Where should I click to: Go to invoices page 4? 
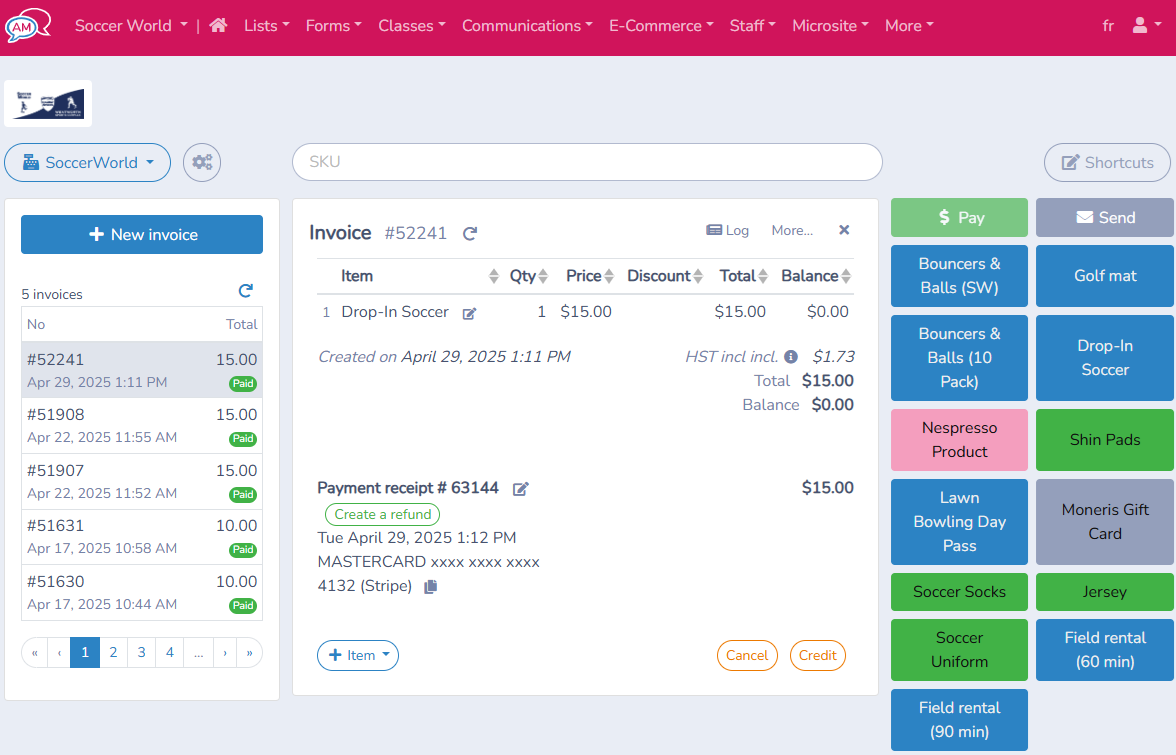click(x=170, y=652)
